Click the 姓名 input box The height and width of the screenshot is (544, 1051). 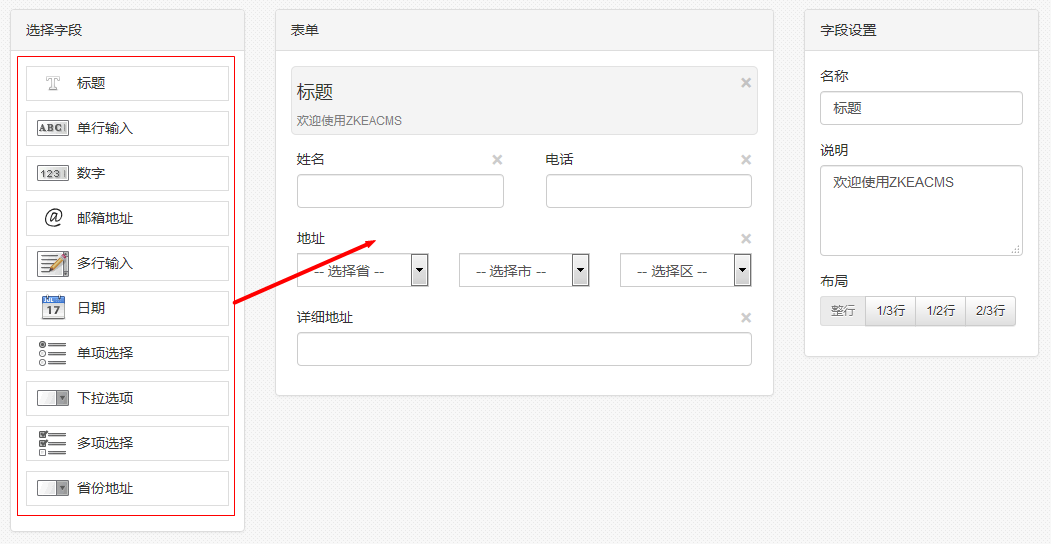point(400,191)
